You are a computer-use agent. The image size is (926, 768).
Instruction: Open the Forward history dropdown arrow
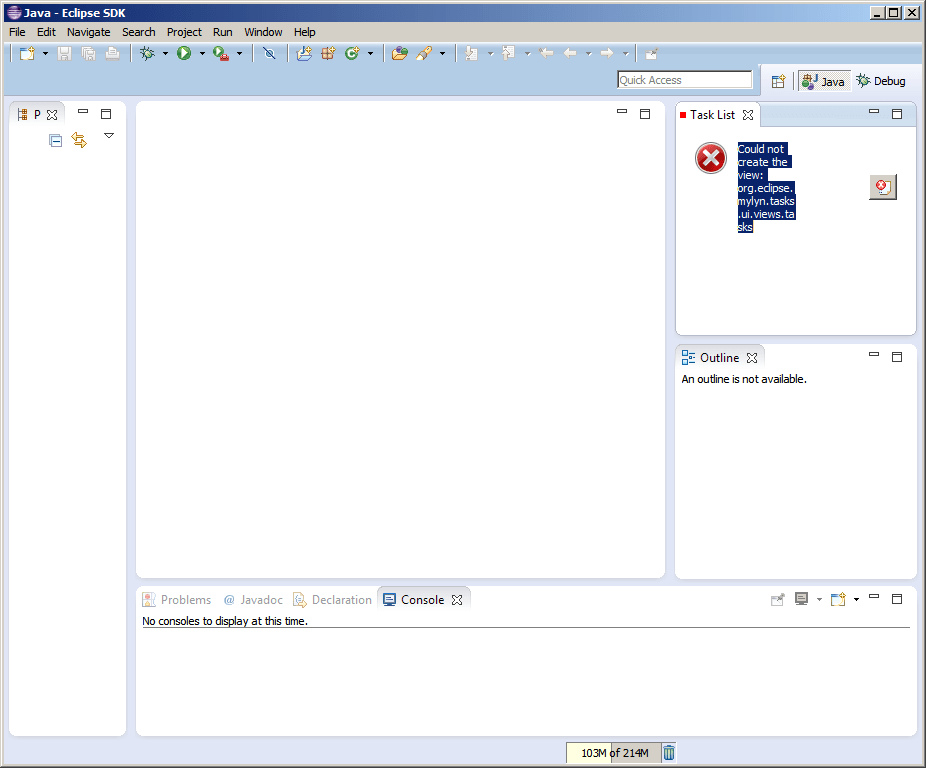(625, 54)
